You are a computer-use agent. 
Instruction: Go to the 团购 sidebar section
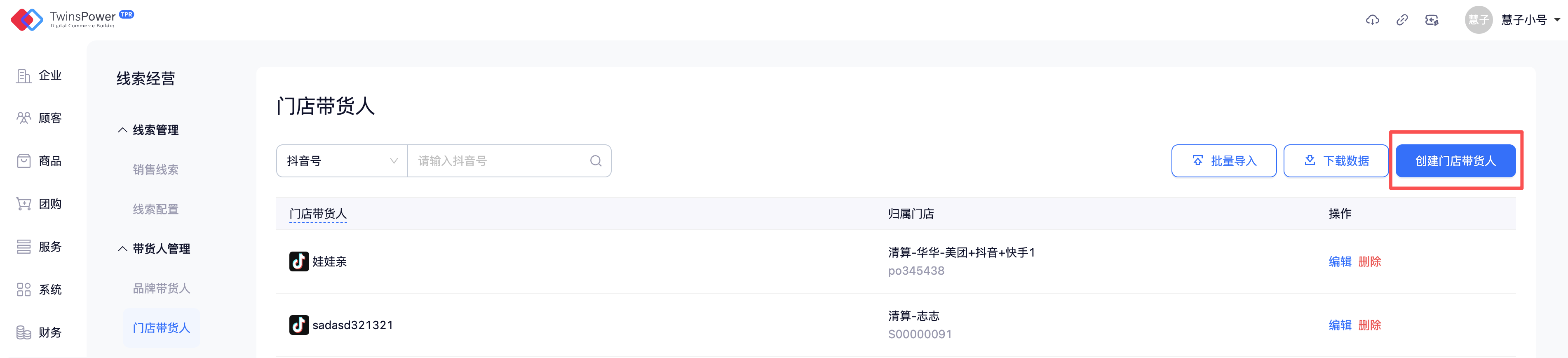point(40,204)
